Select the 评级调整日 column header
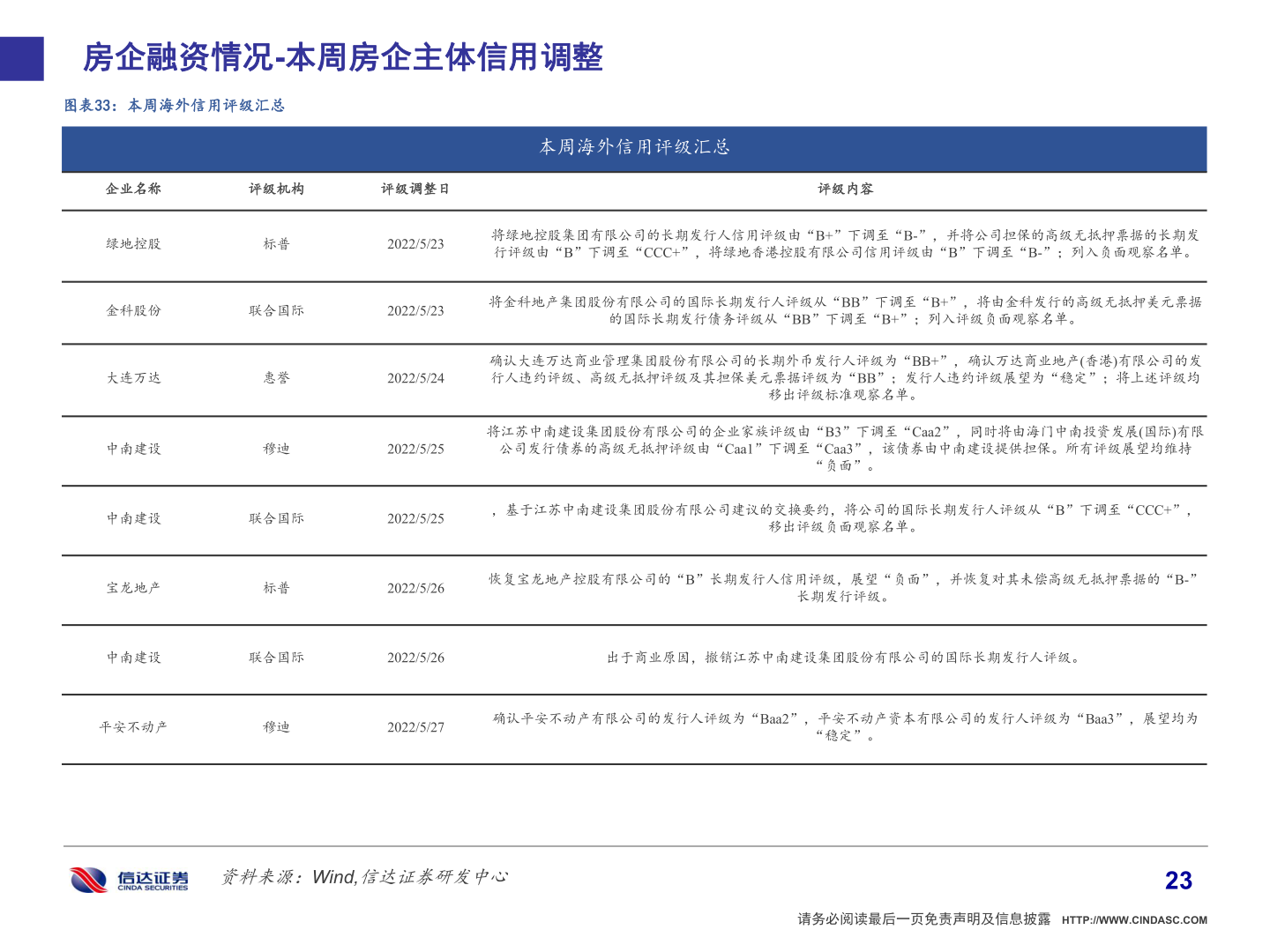 point(415,189)
